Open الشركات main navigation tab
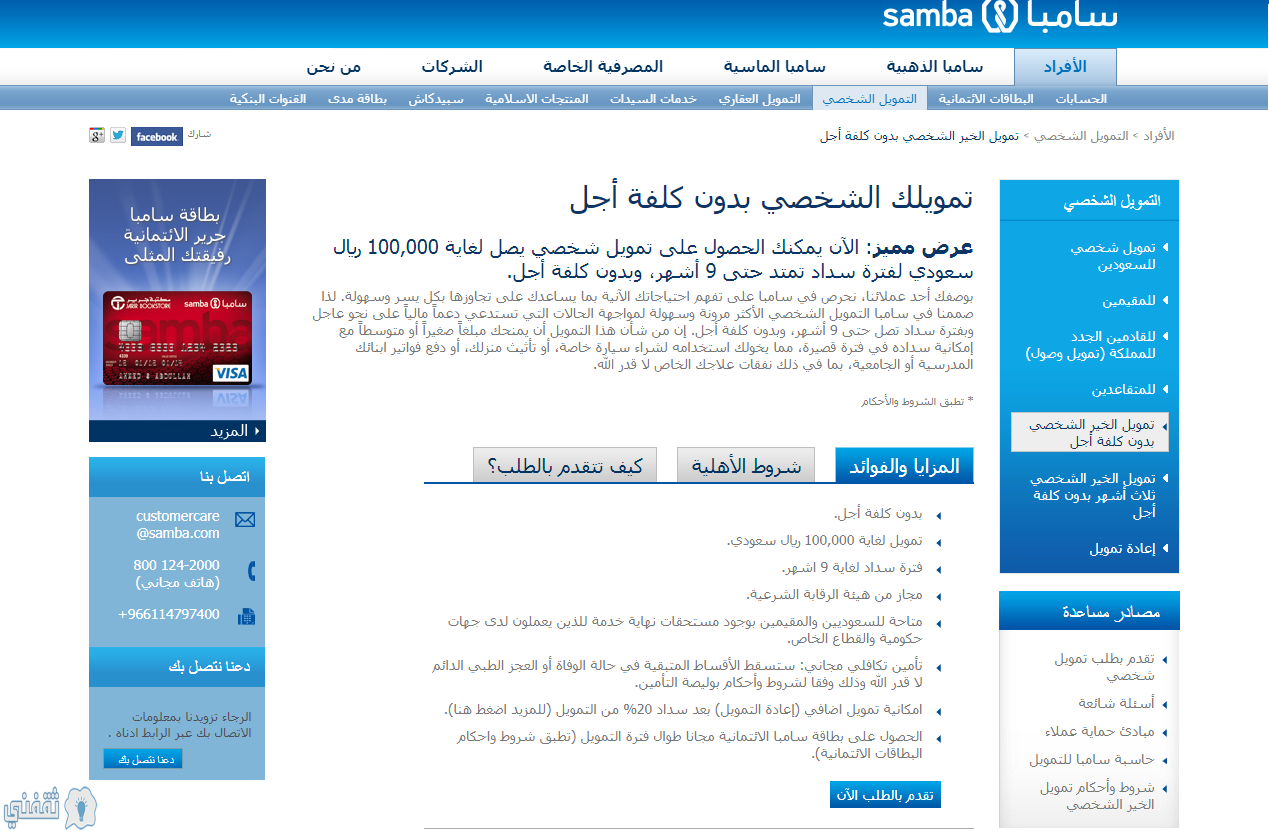The width and height of the screenshot is (1269, 833). pyautogui.click(x=451, y=67)
